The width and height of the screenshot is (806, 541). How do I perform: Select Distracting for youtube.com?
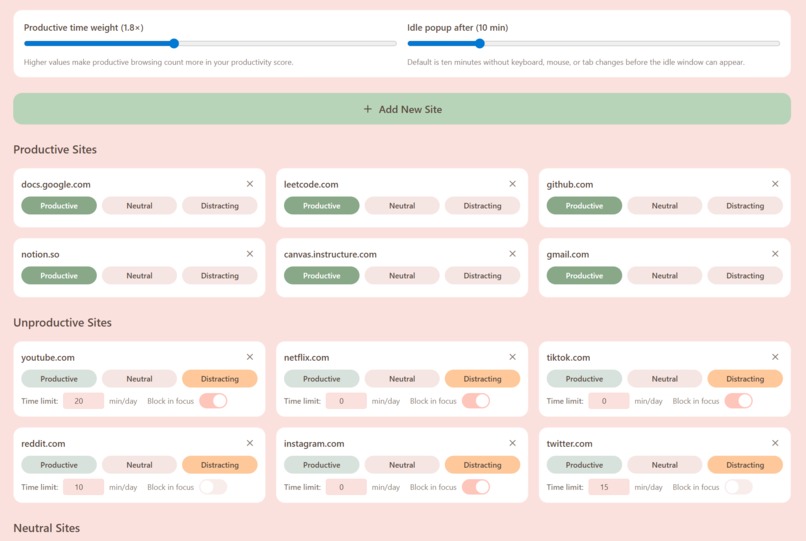[219, 379]
